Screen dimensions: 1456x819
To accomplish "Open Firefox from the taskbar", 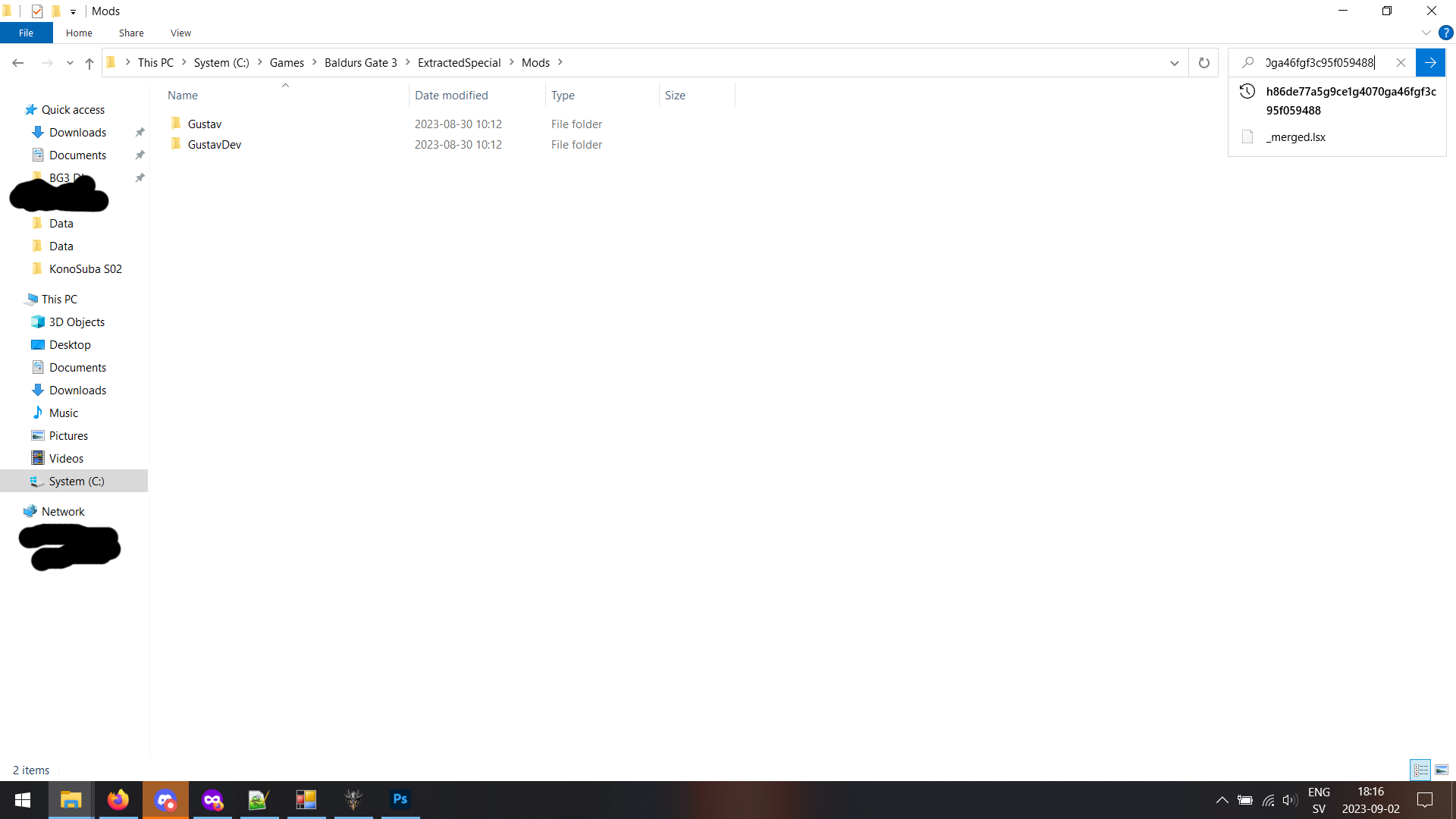I will click(x=118, y=800).
